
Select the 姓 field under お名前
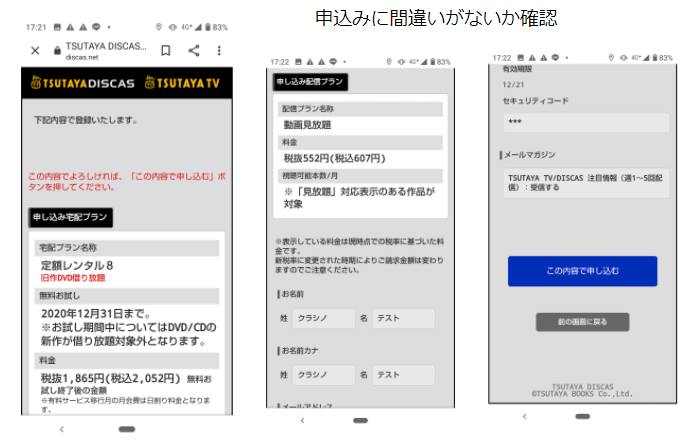point(320,319)
